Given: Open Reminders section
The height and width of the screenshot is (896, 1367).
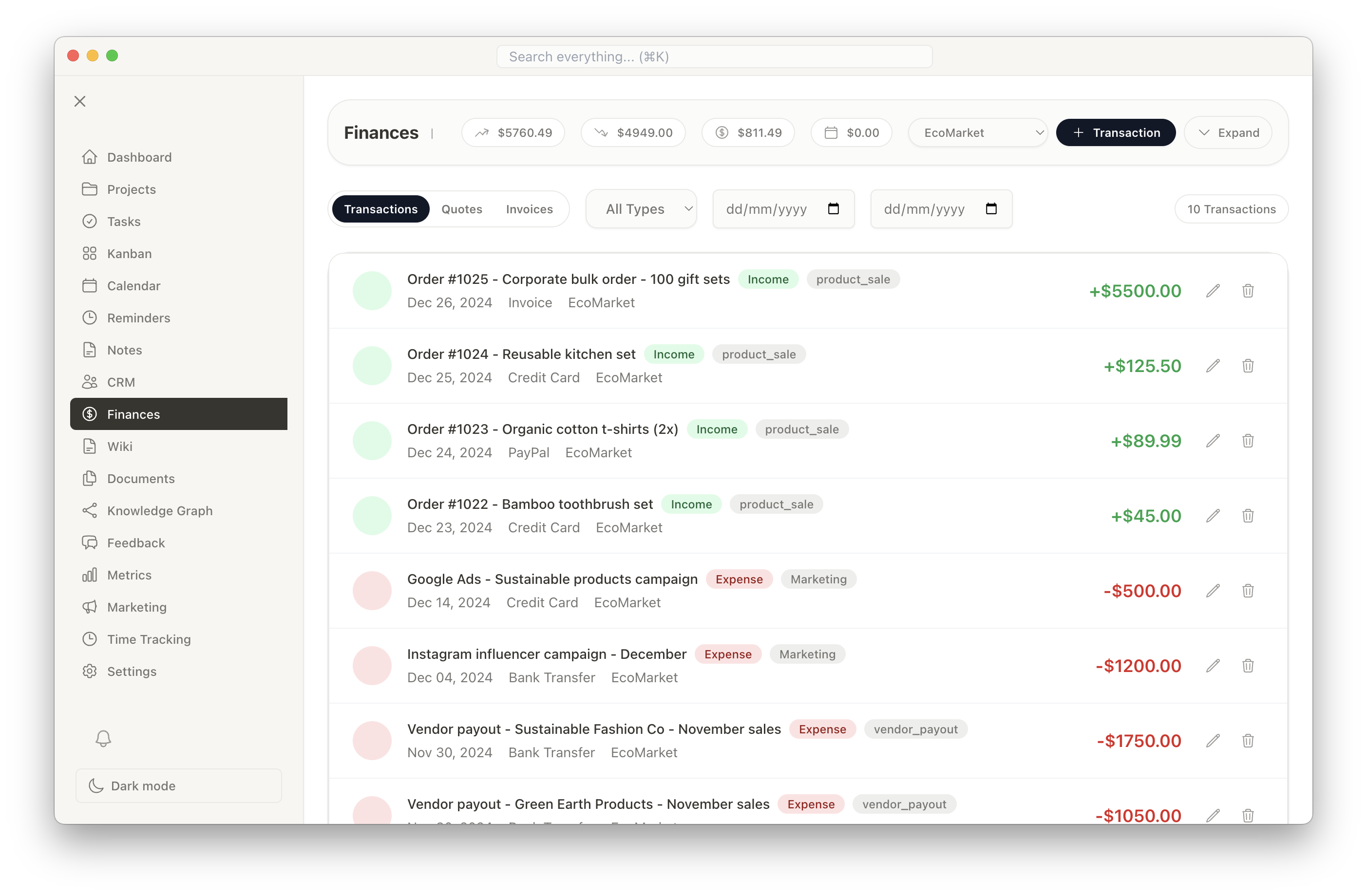Looking at the screenshot, I should coord(179,317).
